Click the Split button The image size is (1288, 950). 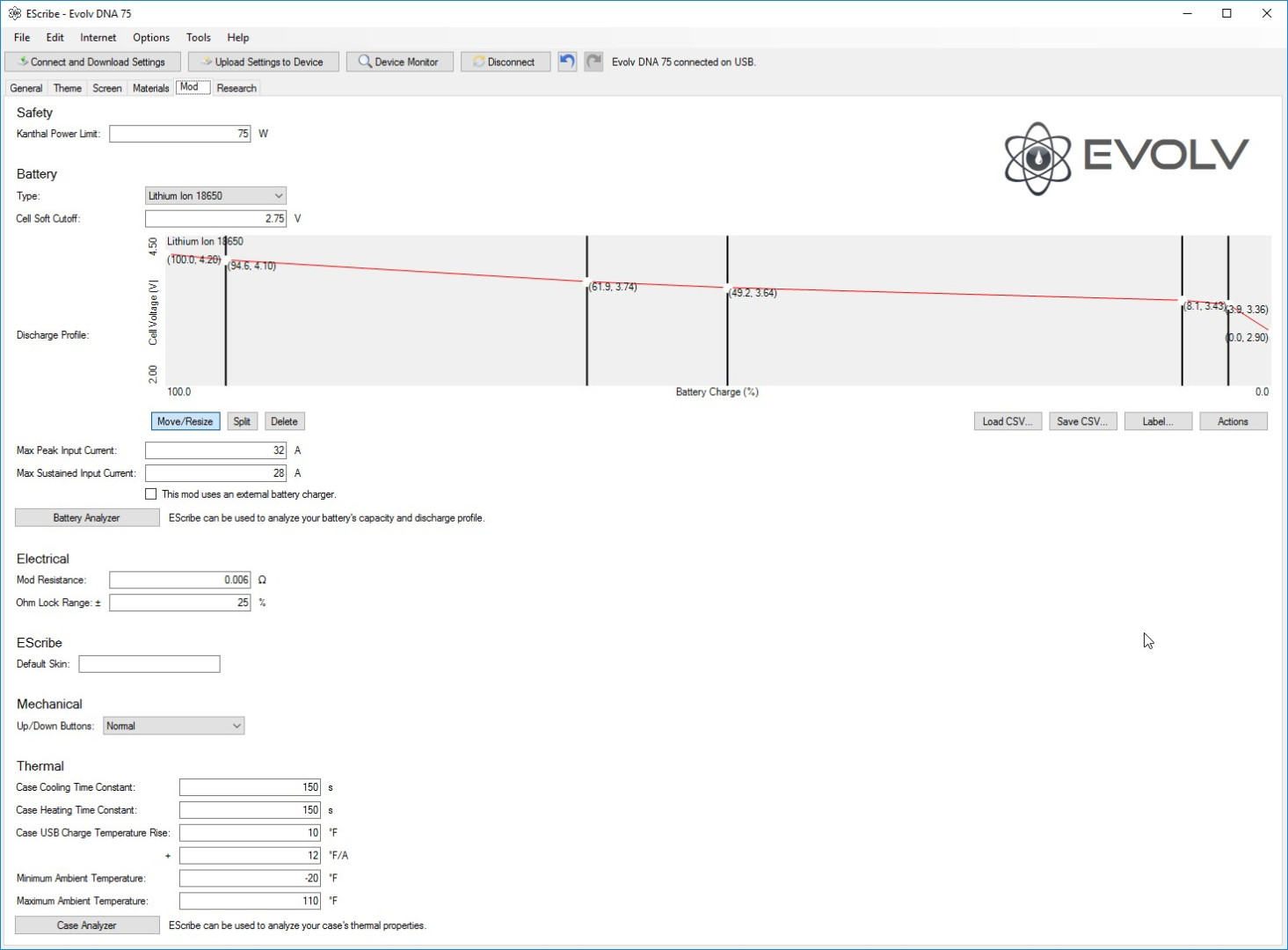(242, 421)
